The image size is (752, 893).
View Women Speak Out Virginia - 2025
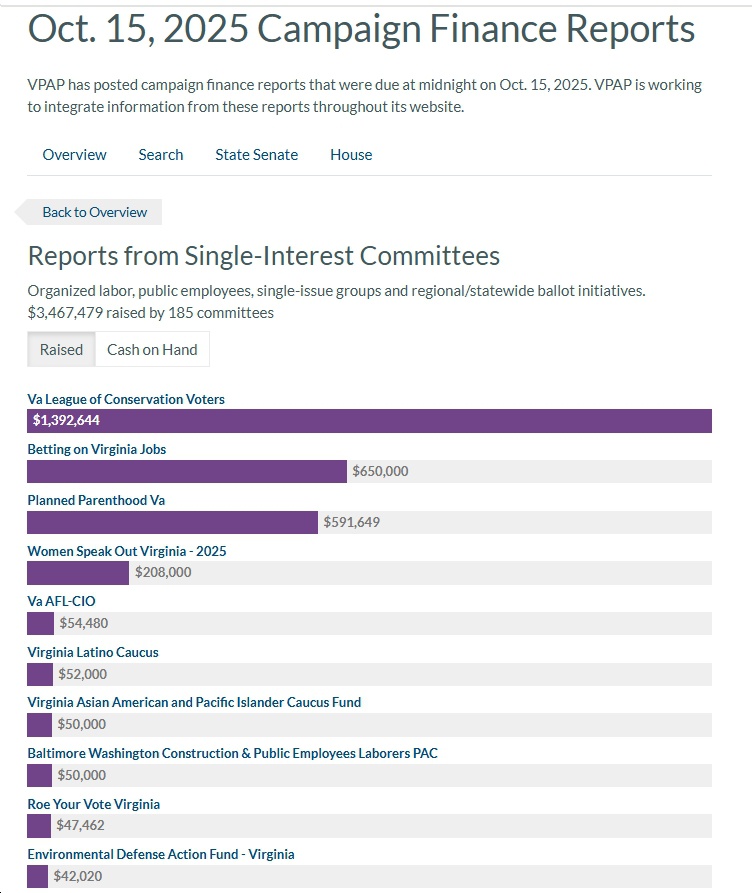127,551
